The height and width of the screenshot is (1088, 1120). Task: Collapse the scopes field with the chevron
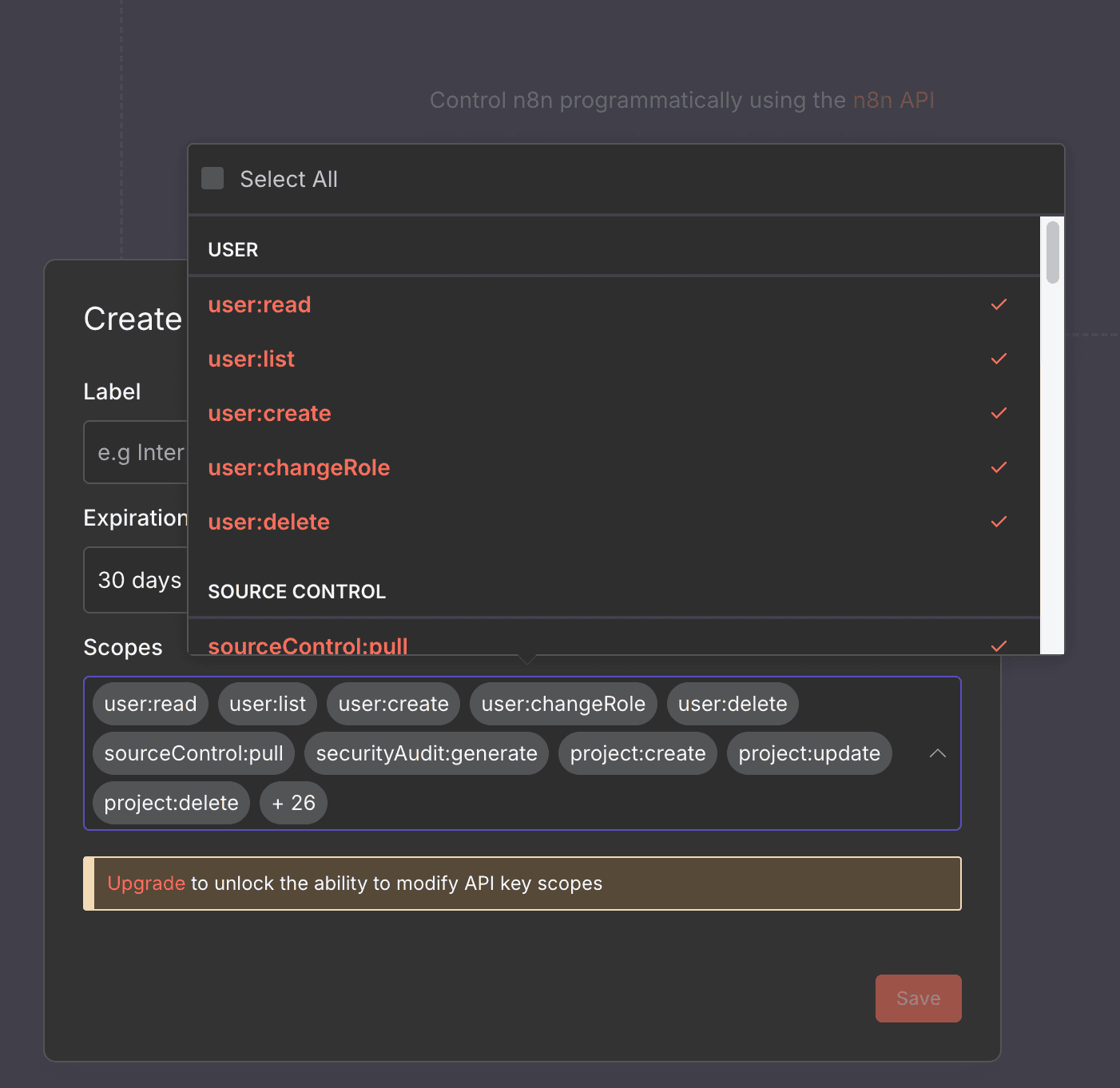point(936,753)
